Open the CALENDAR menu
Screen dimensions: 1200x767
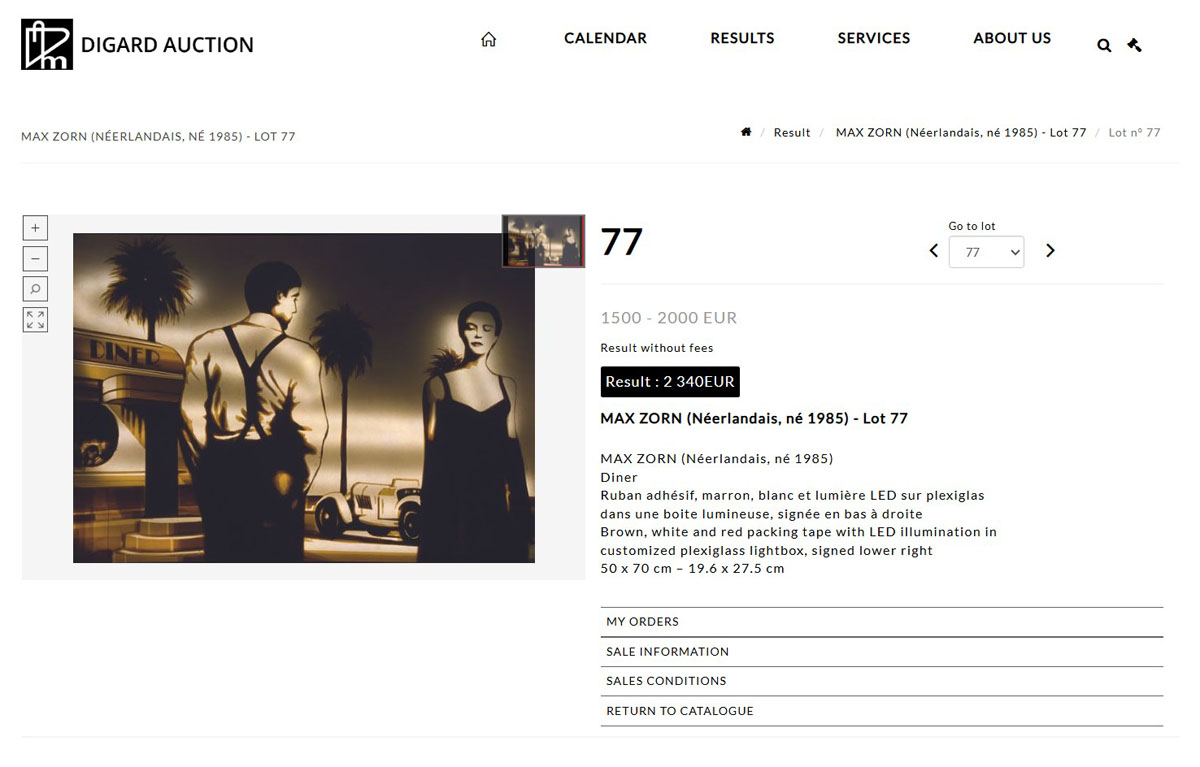click(x=605, y=38)
